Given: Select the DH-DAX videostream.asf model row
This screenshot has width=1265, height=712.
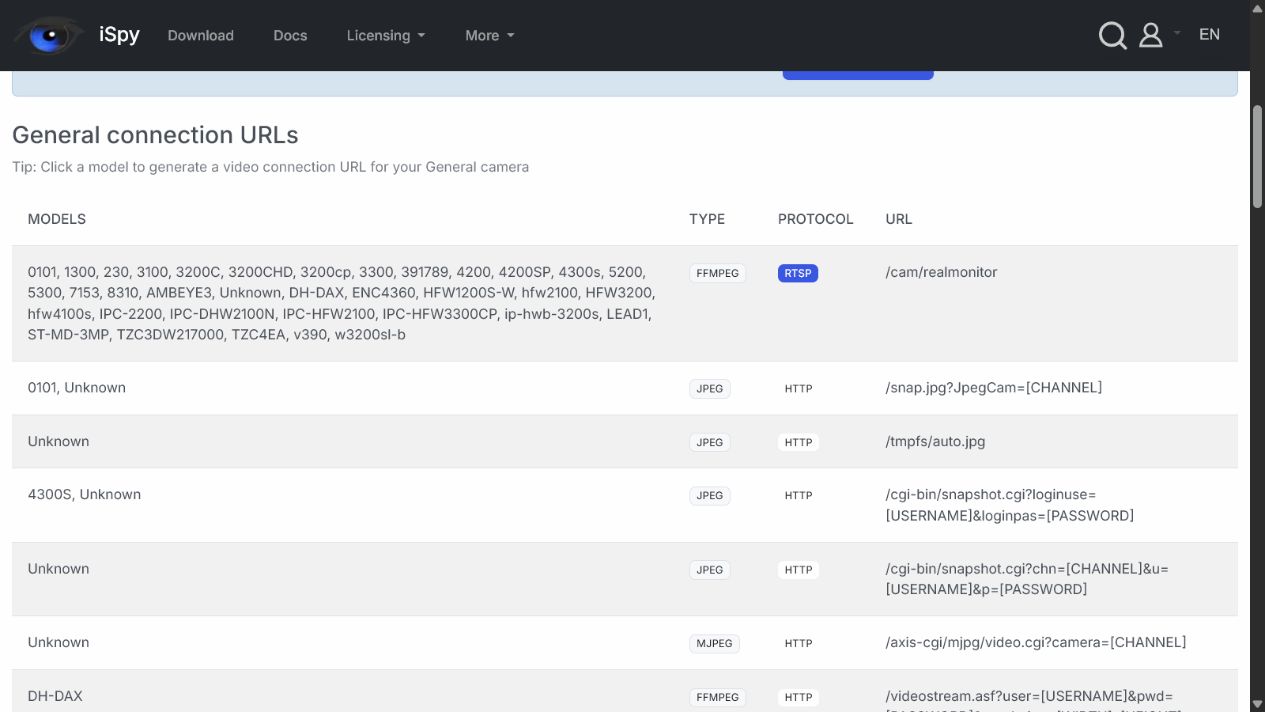Looking at the screenshot, I should [55, 695].
